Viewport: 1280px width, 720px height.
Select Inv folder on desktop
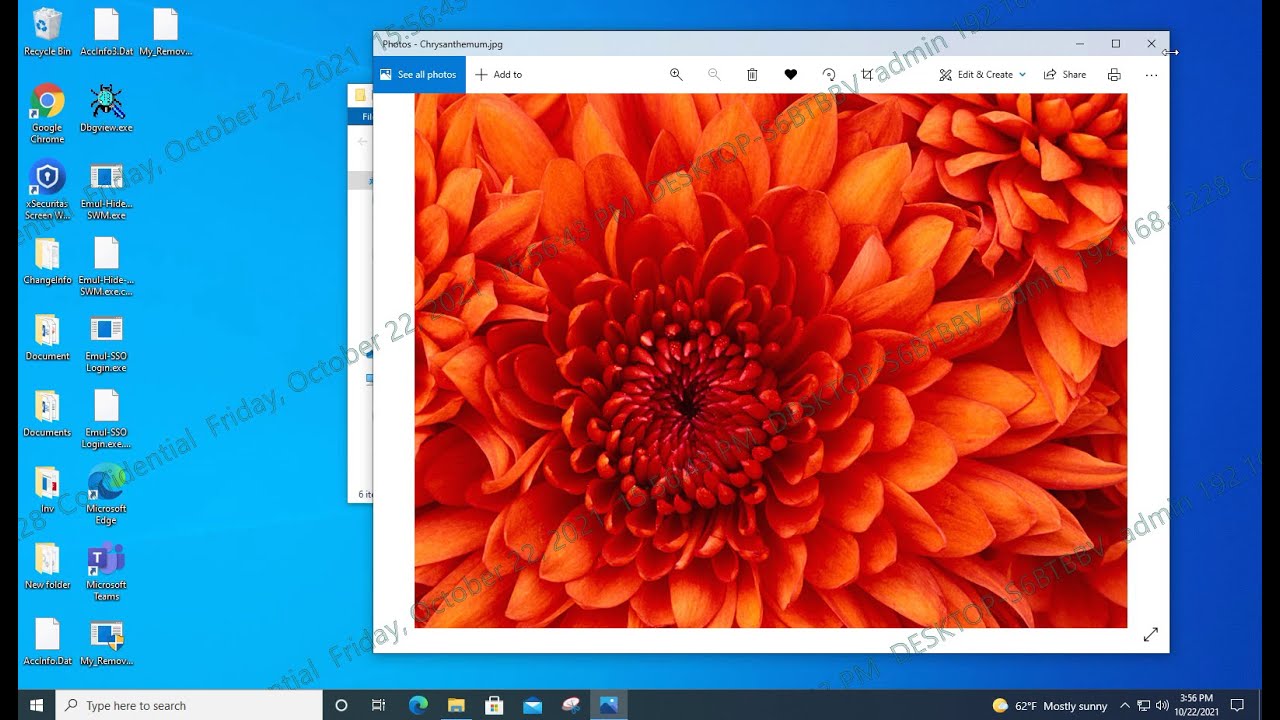pos(47,490)
